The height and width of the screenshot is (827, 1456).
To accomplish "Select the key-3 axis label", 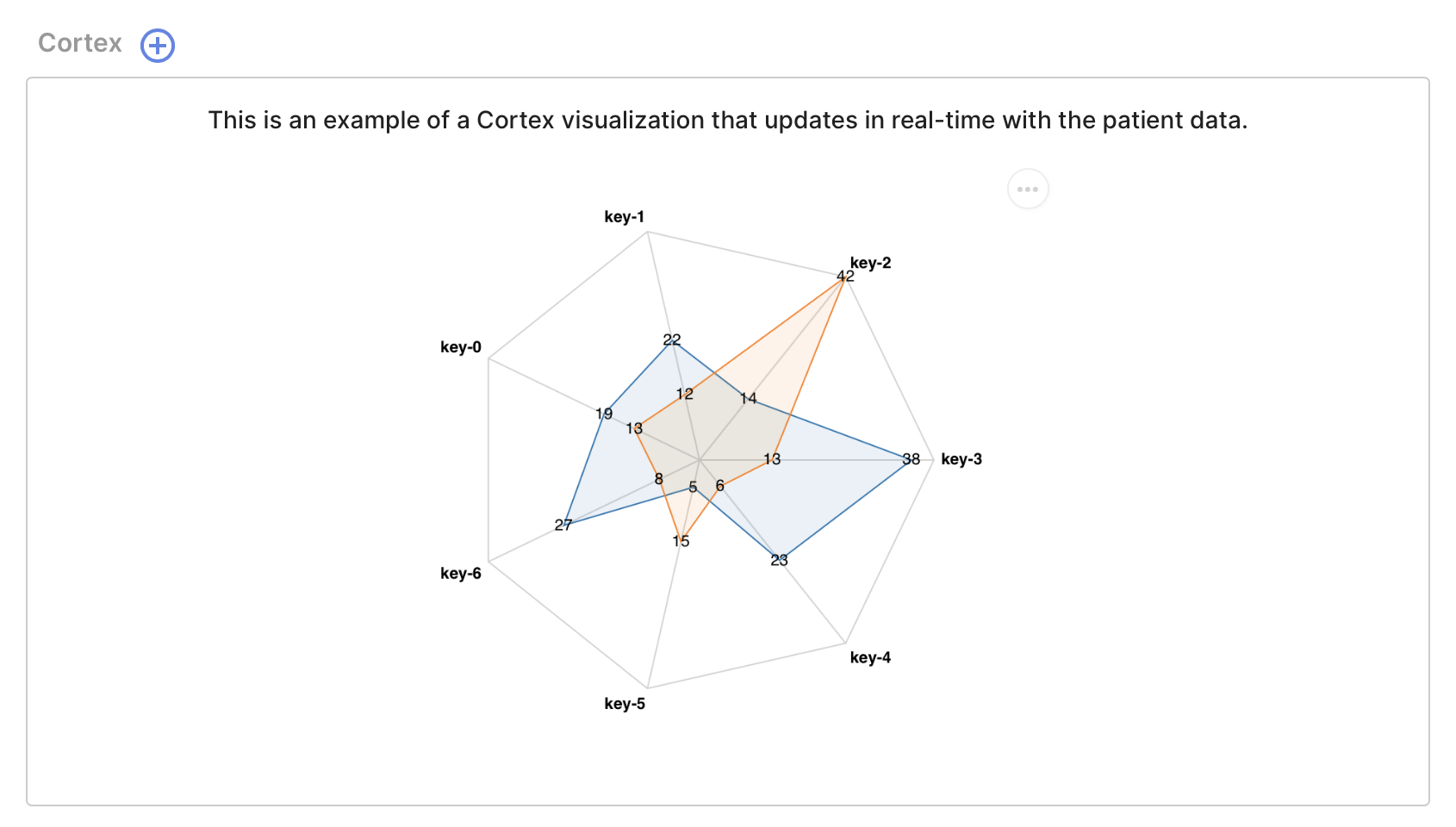I will click(x=961, y=459).
